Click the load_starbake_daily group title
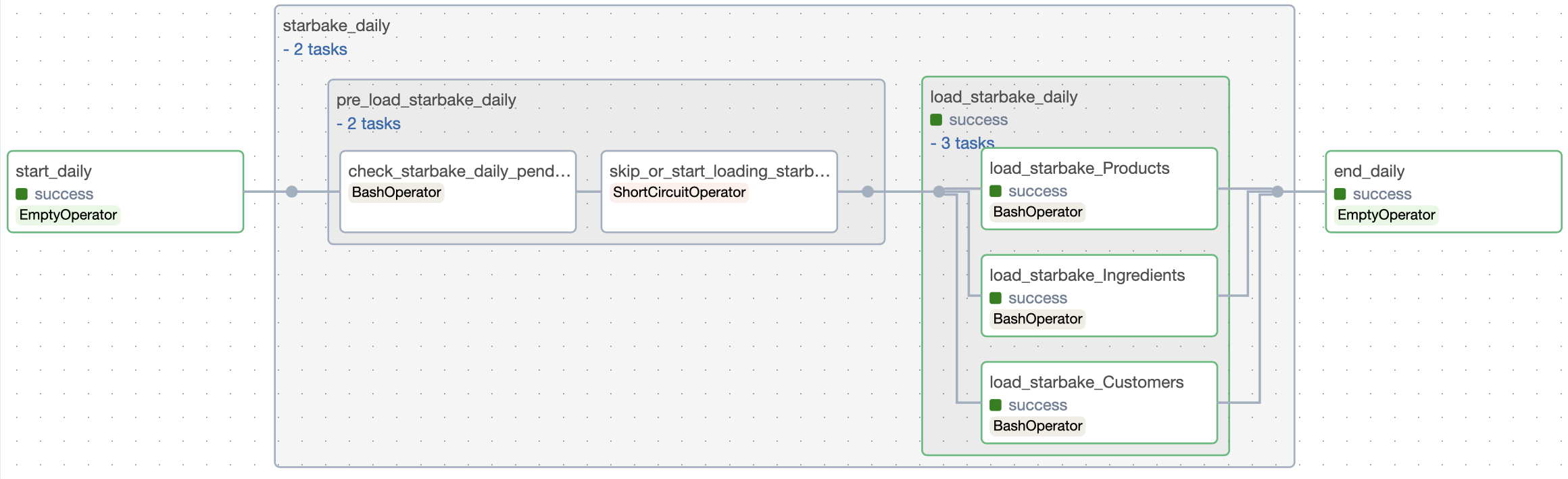The image size is (1568, 479). tap(1004, 97)
